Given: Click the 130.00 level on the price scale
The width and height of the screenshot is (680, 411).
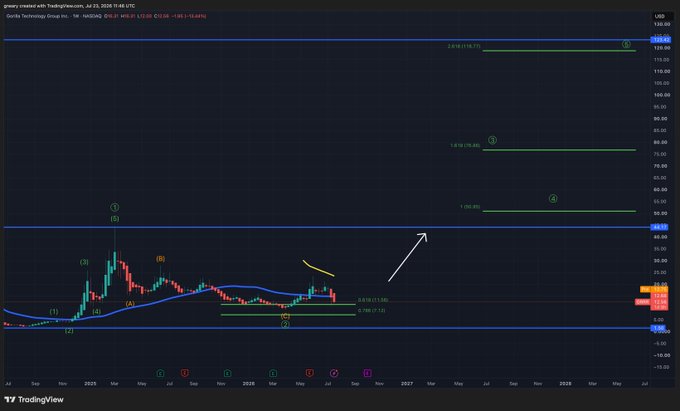Looking at the screenshot, I should 662,24.
